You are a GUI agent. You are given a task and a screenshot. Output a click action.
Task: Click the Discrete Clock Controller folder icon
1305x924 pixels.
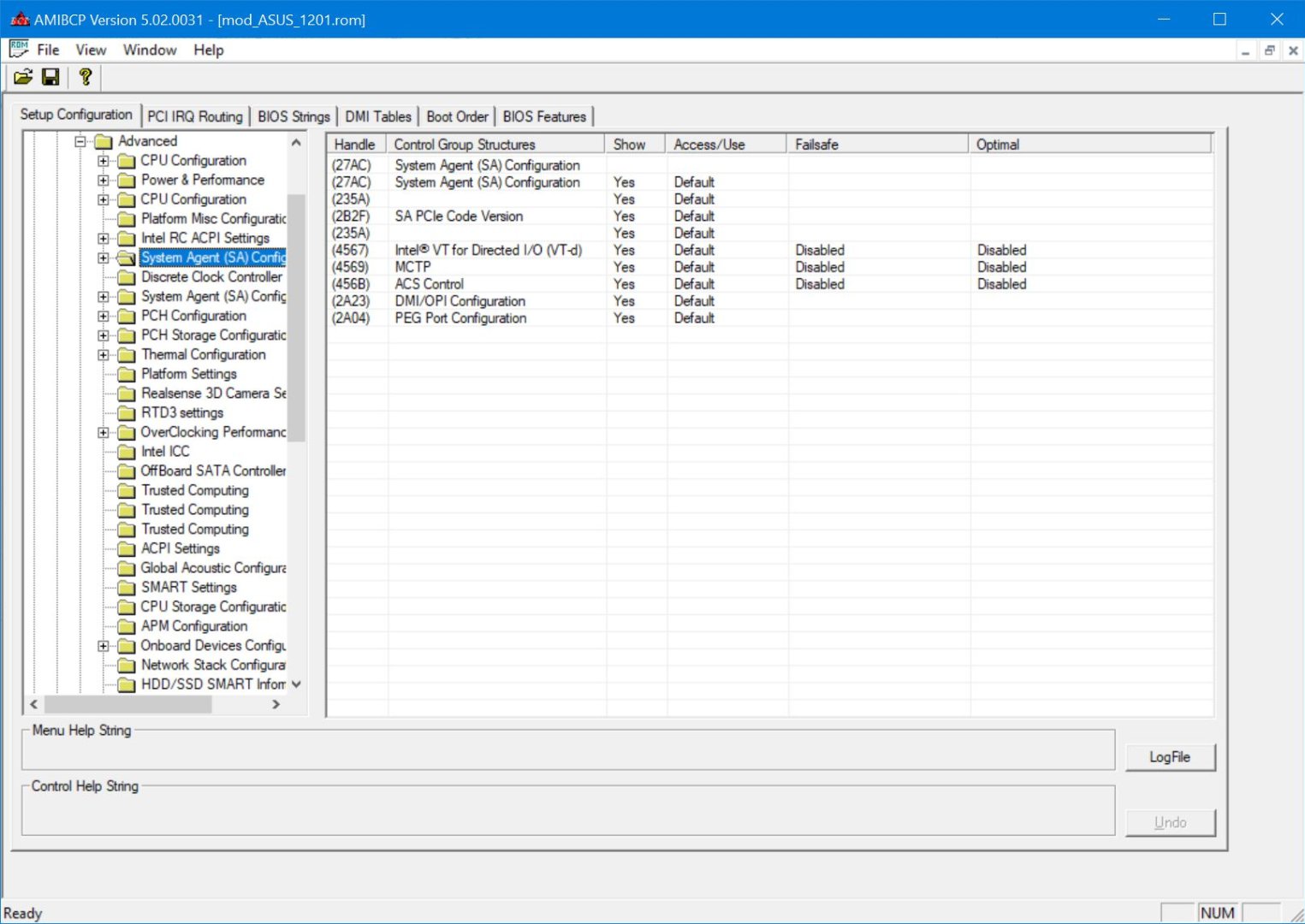pos(127,277)
